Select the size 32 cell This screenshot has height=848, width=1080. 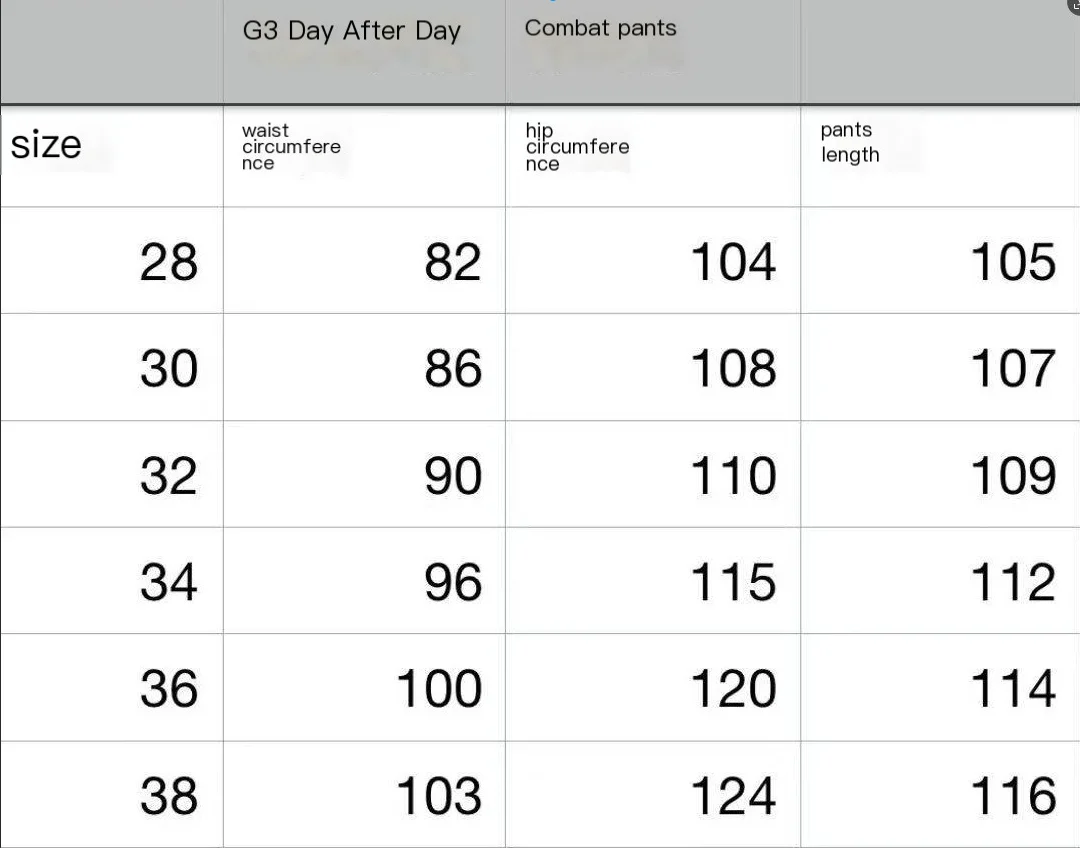pyautogui.click(x=112, y=474)
